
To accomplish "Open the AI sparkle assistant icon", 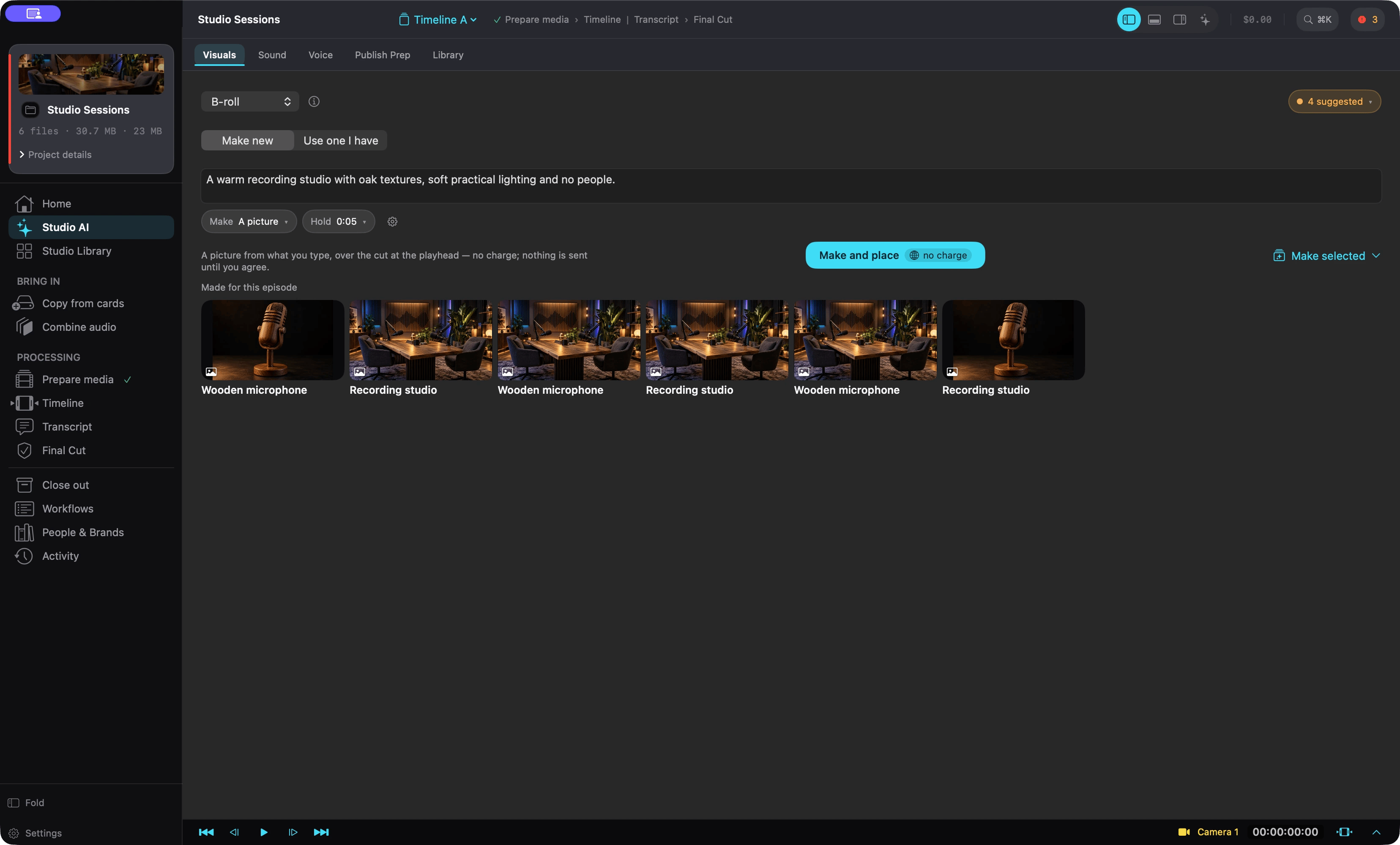I will [1205, 19].
